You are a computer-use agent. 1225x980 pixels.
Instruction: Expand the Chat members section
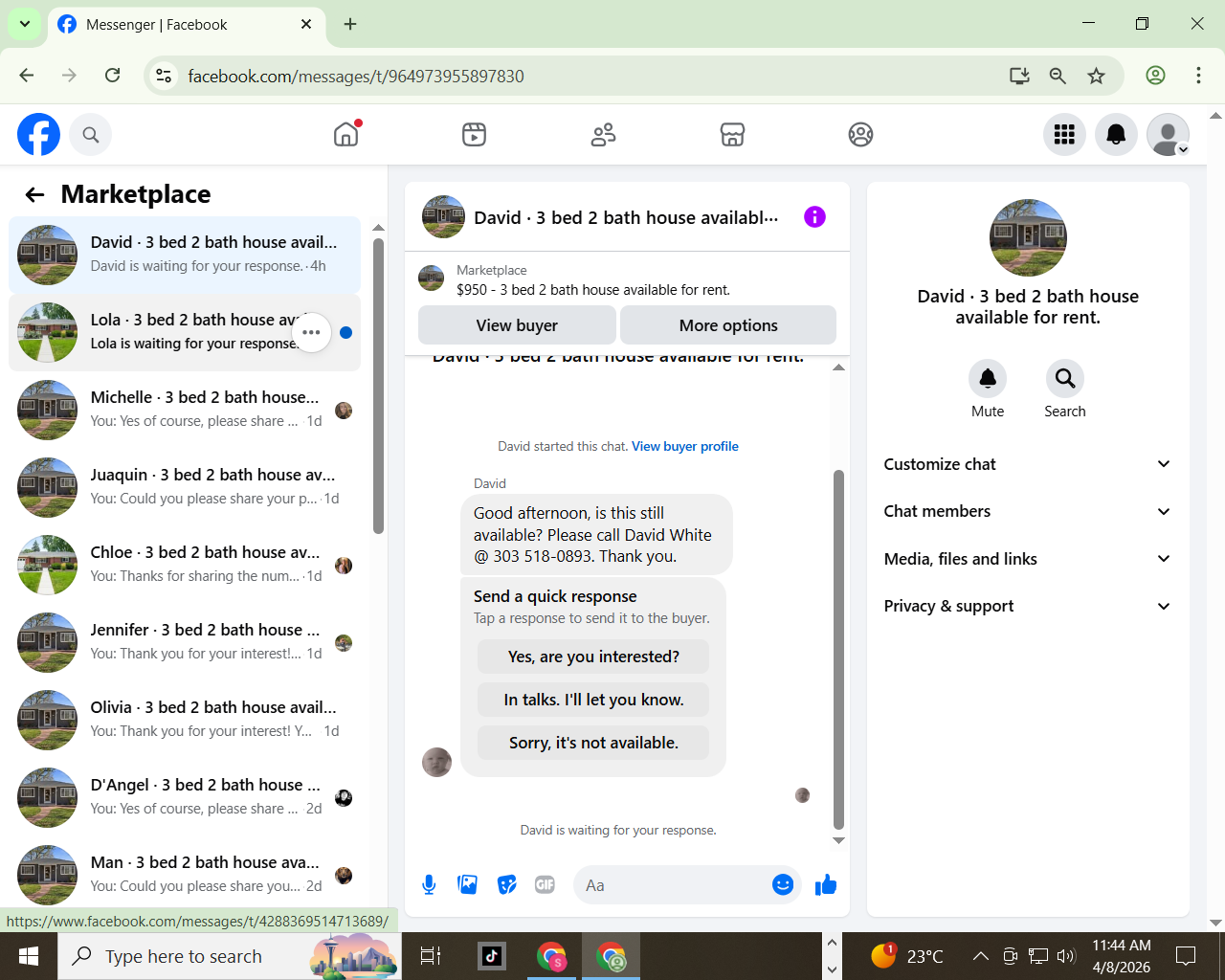1028,511
